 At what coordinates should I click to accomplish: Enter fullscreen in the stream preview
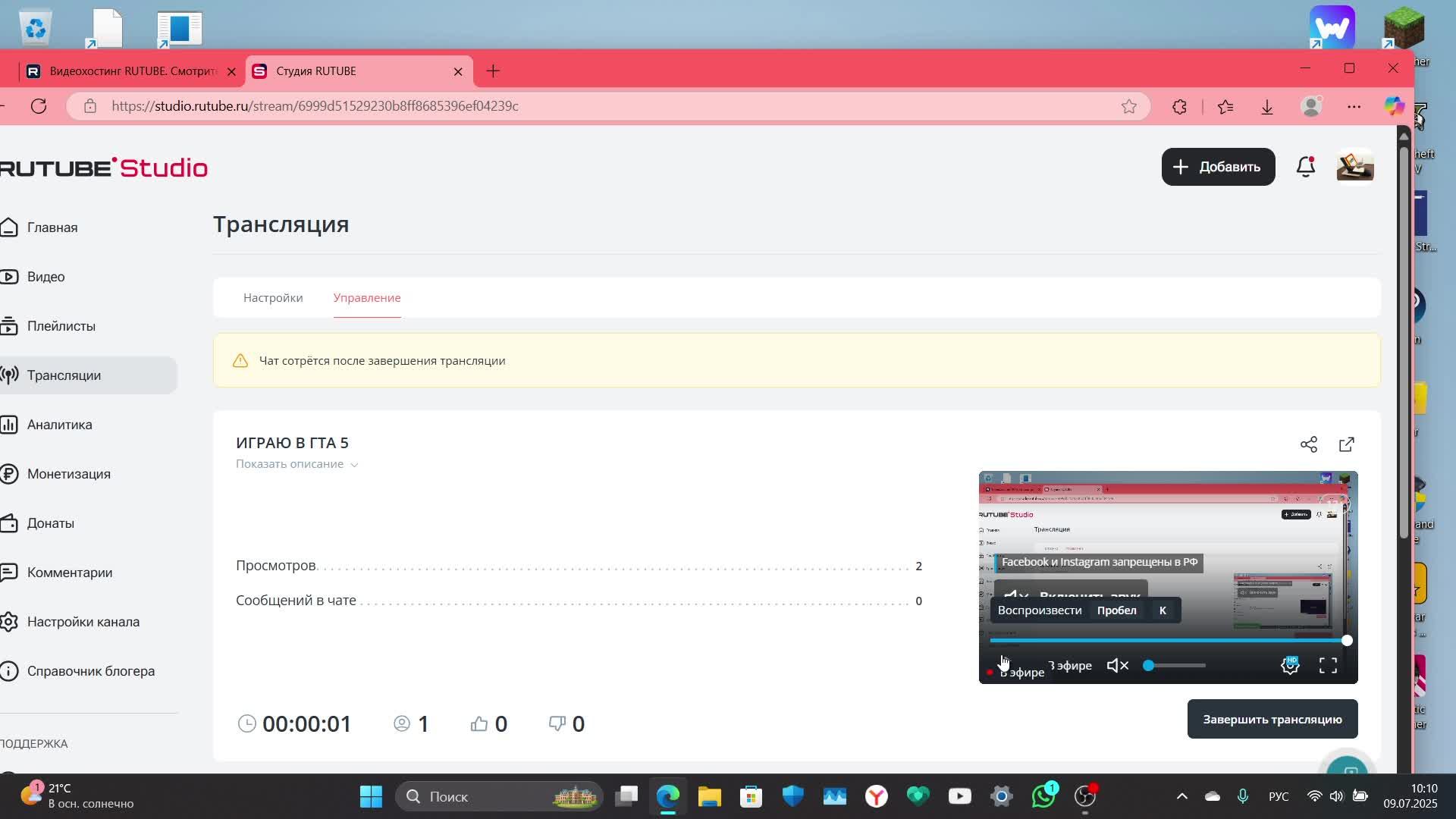pos(1328,666)
